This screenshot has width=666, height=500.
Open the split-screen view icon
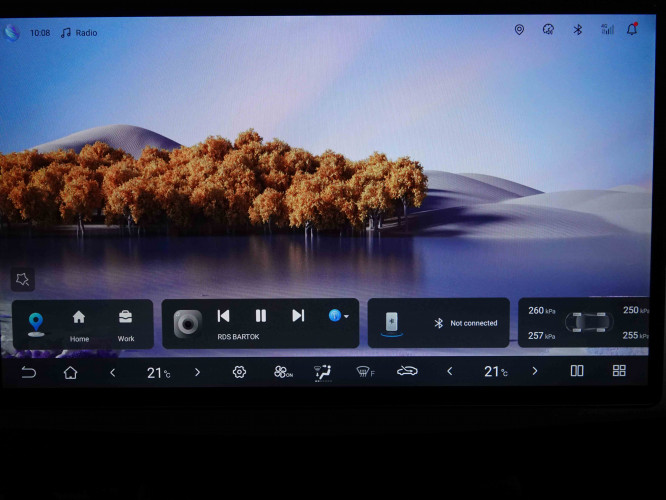[x=577, y=371]
